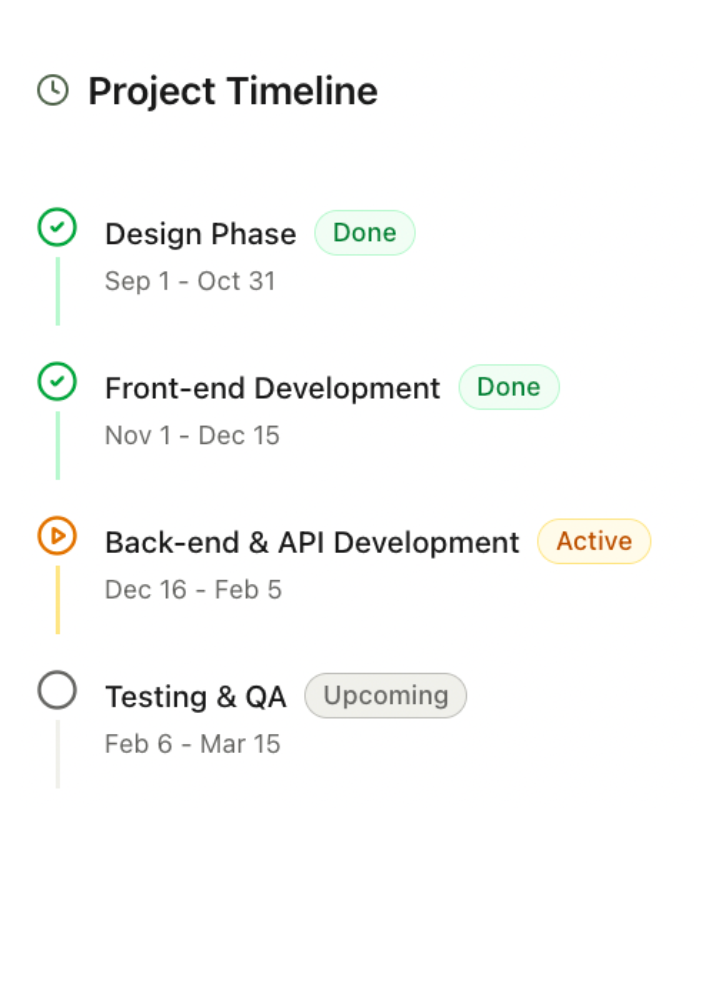
Task: Click the Done badge next to Design Phase
Action: (x=364, y=233)
